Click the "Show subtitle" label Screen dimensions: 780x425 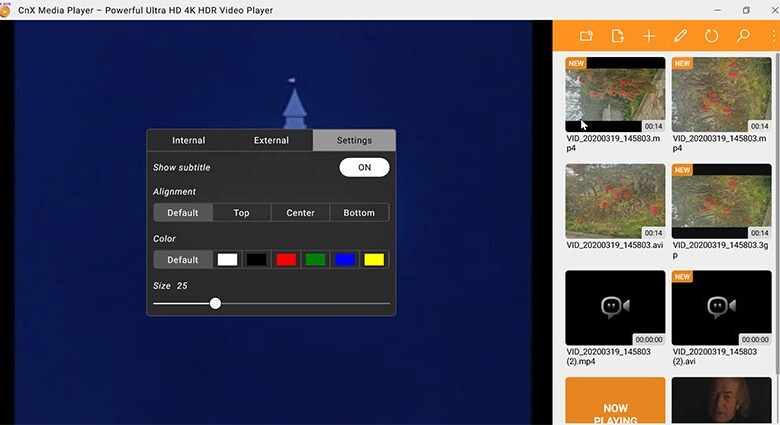point(182,167)
